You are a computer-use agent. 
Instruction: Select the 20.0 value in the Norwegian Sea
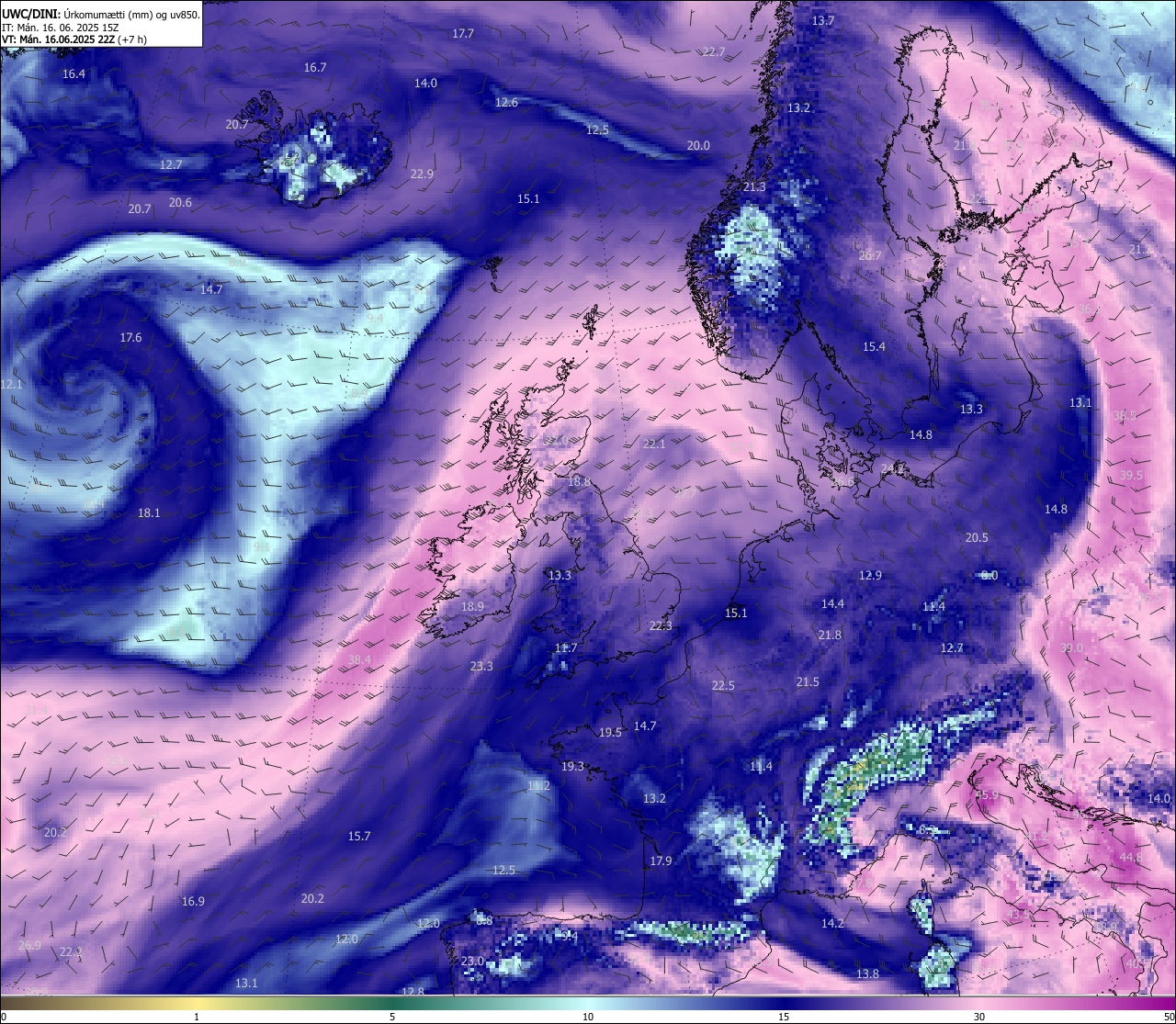(x=698, y=145)
